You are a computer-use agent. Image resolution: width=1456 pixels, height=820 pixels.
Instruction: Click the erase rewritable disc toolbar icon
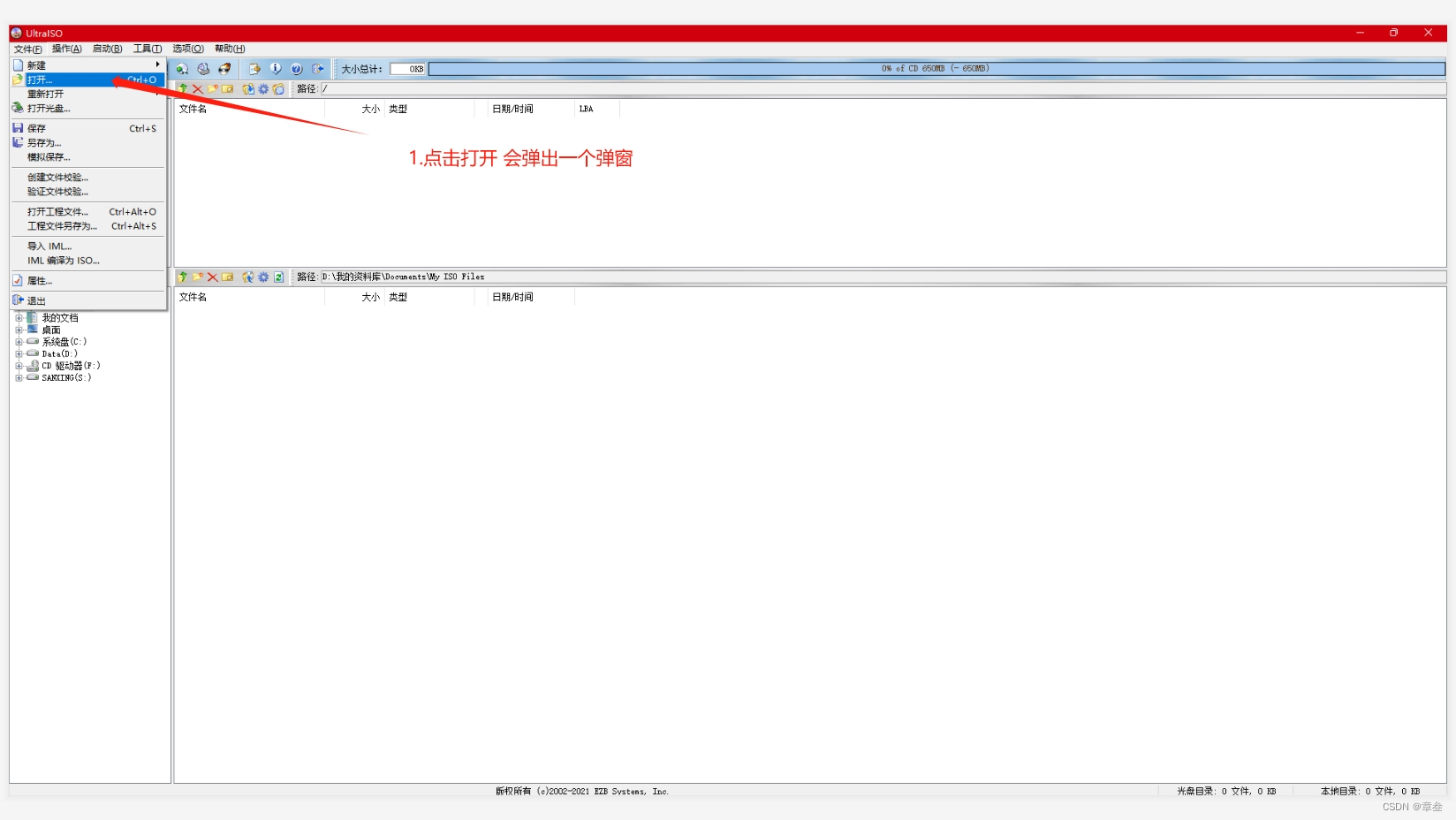coord(225,68)
